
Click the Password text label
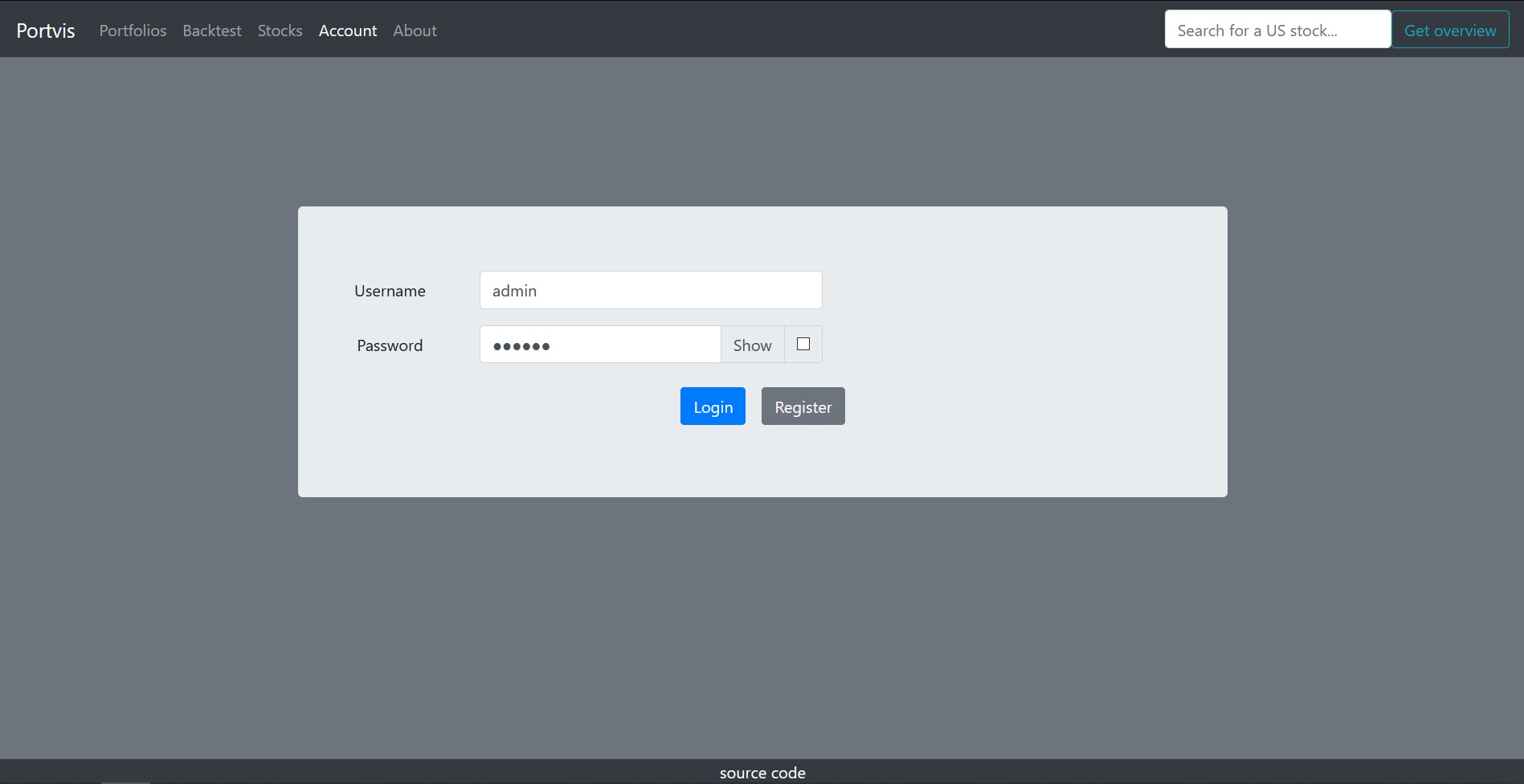[390, 345]
